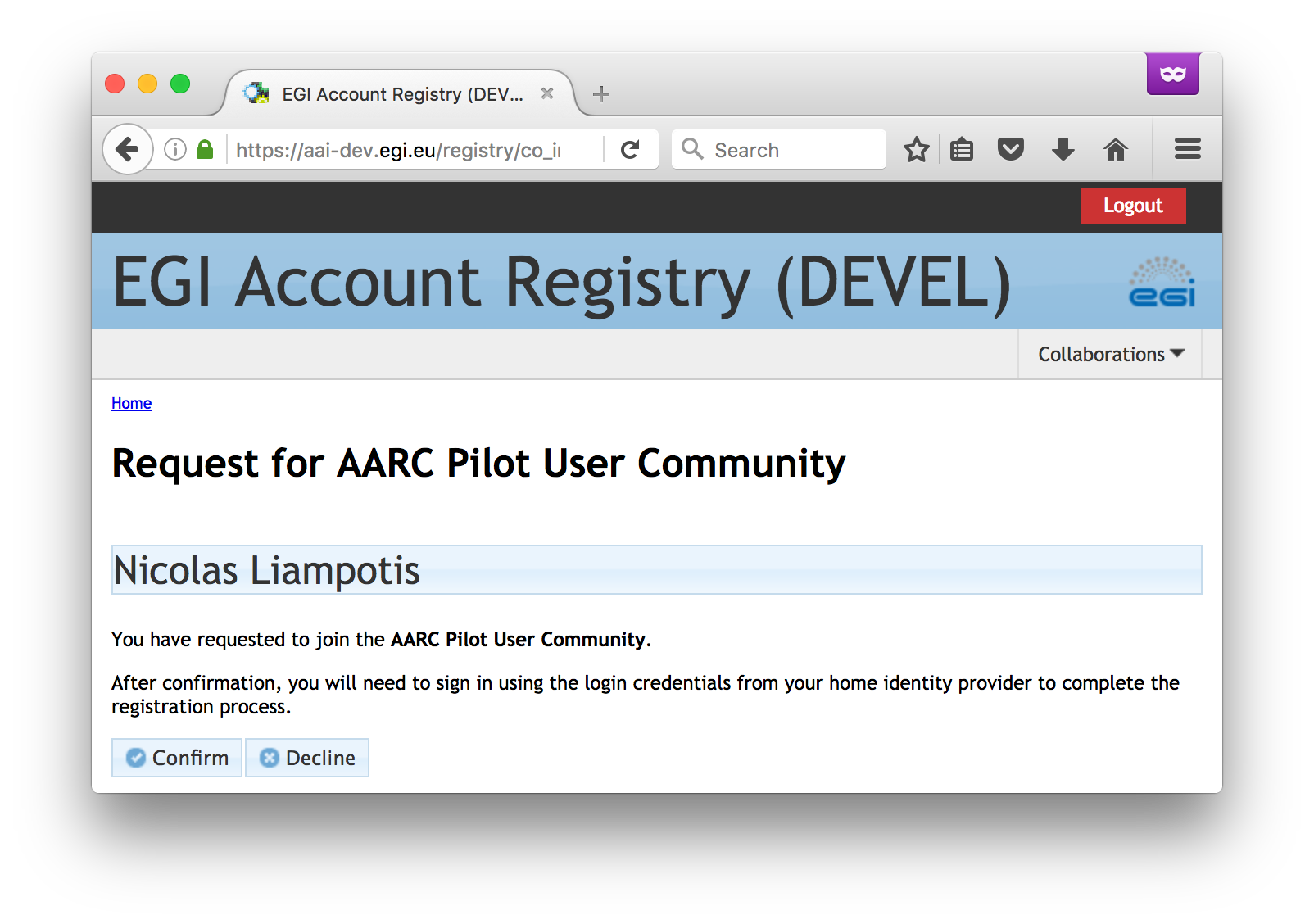This screenshot has width=1314, height=924.
Task: Save page to Pocket icon
Action: (x=1011, y=149)
